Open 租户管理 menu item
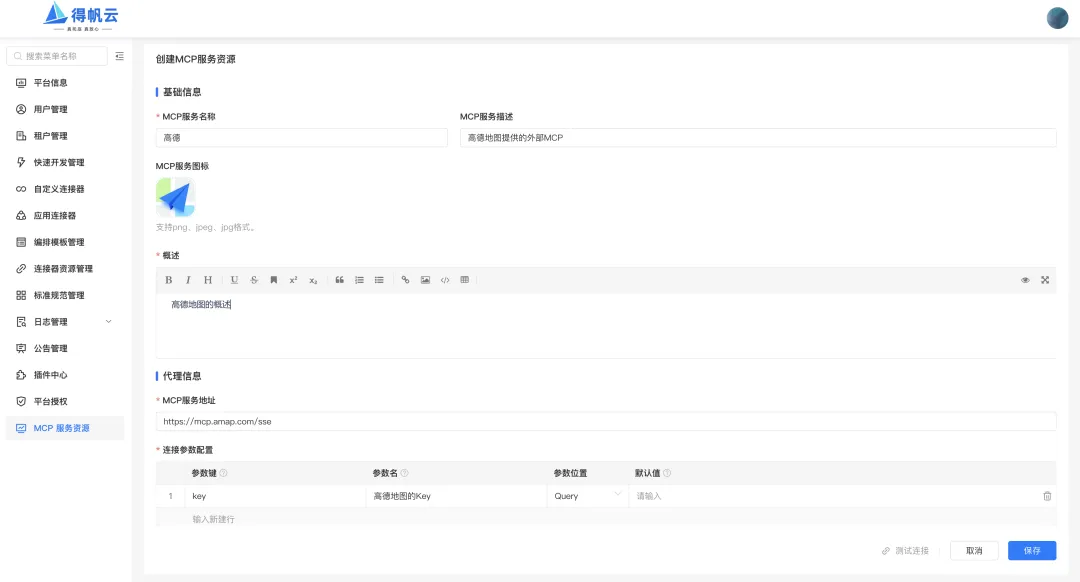This screenshot has width=1080, height=582. [65, 136]
